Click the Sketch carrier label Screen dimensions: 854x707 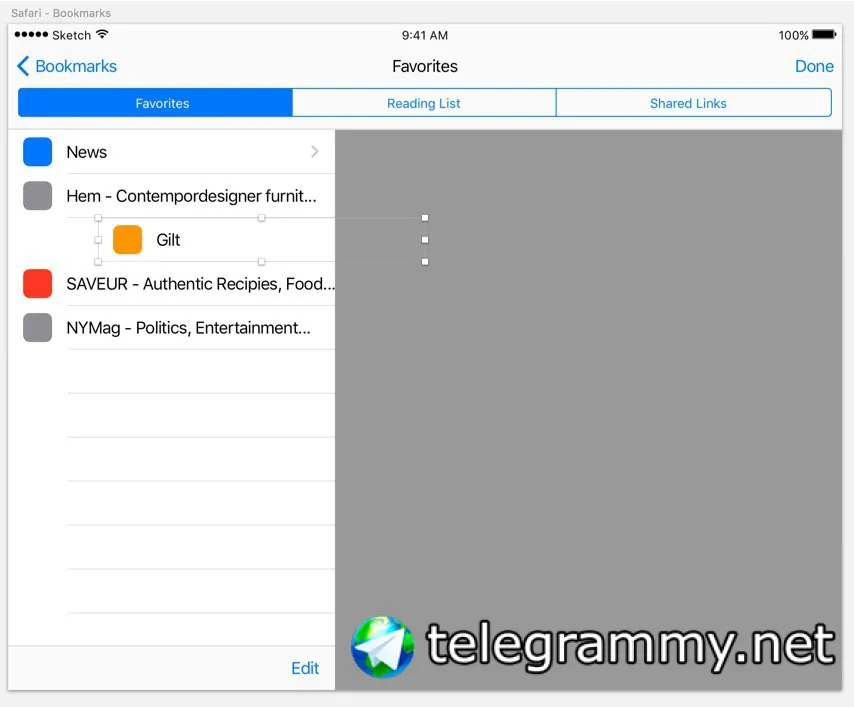71,35
